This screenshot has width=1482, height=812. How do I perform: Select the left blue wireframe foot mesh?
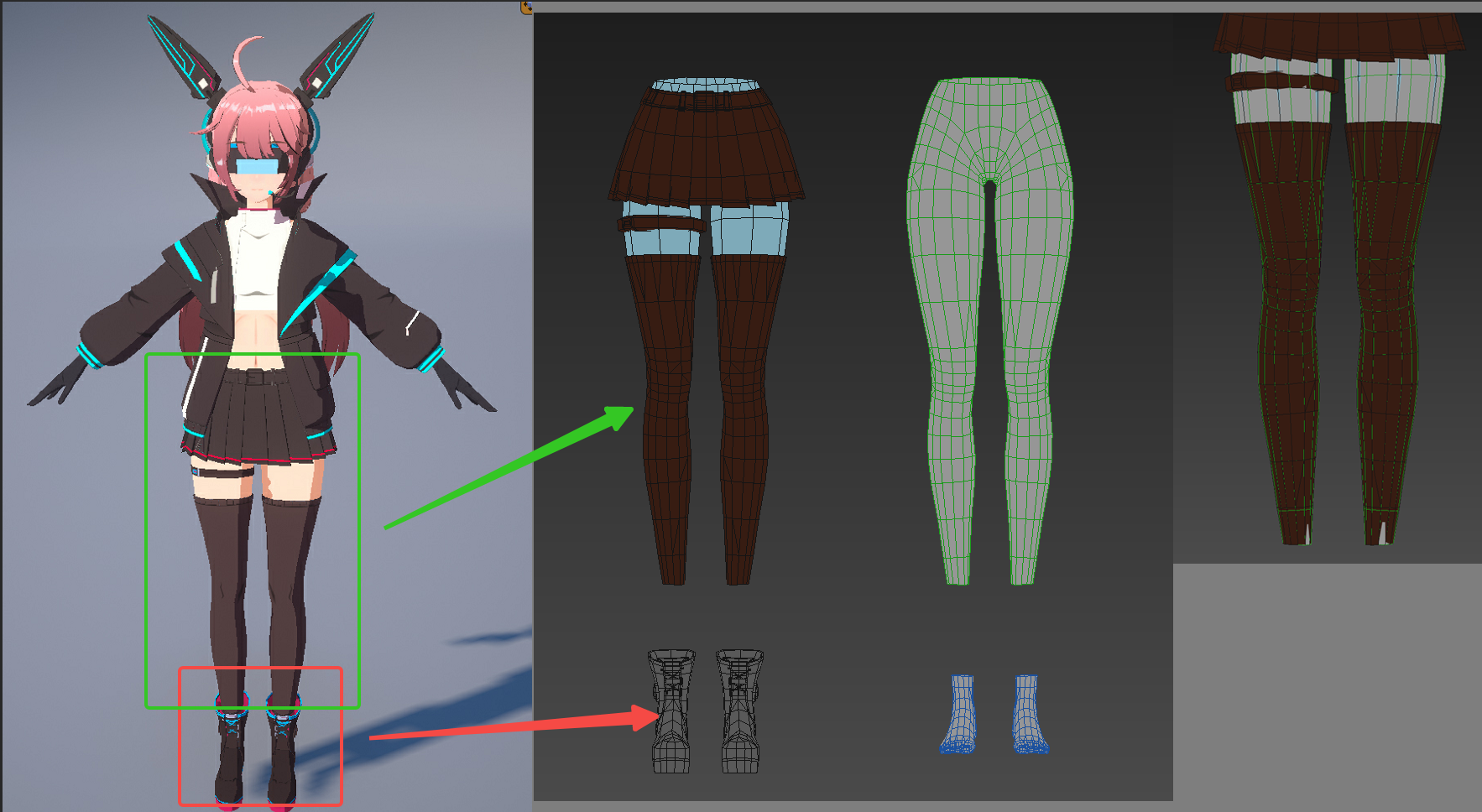pos(959,714)
